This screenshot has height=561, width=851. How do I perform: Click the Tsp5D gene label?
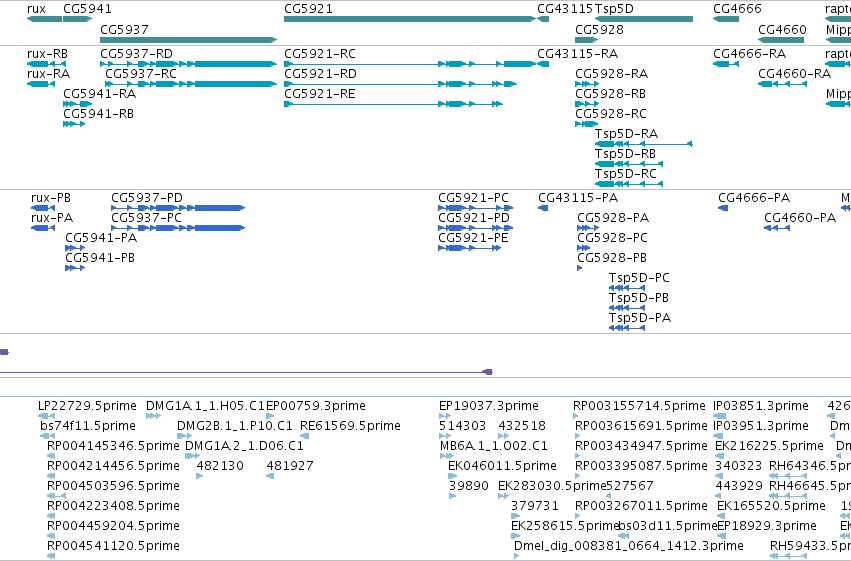tap(614, 9)
